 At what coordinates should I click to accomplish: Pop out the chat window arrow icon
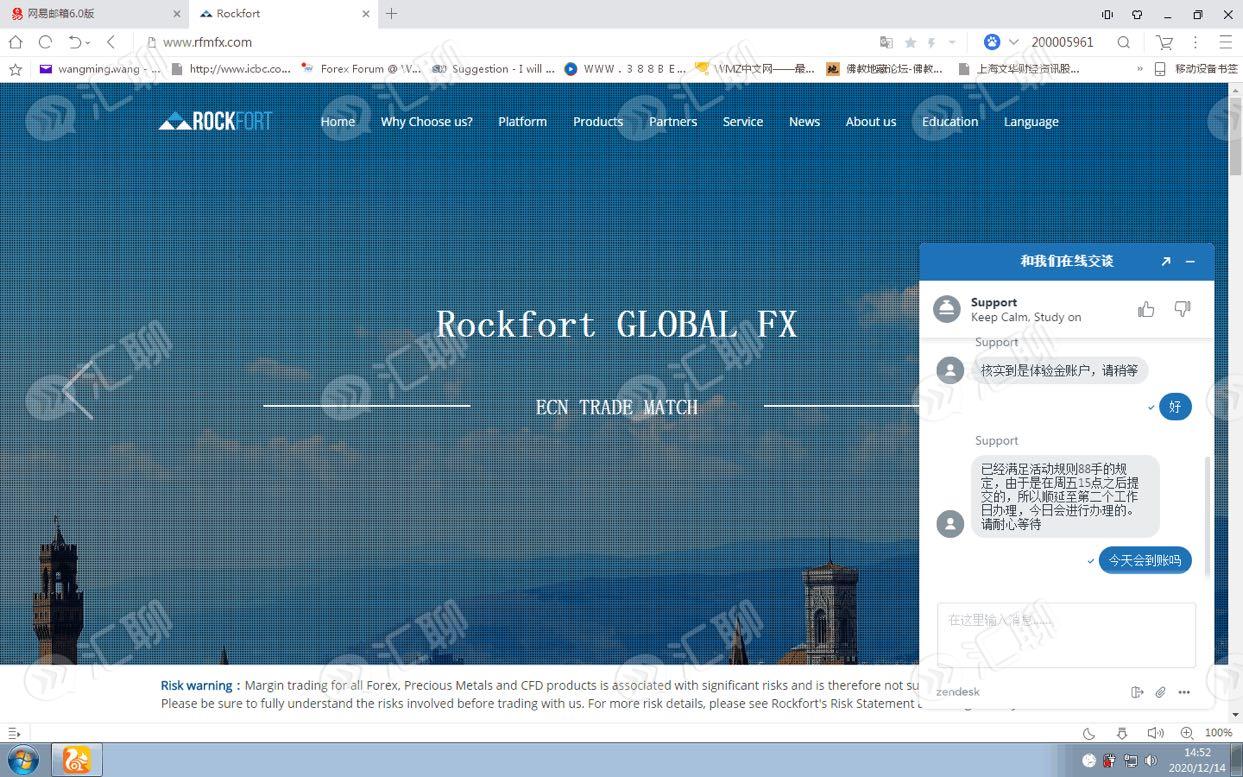tap(1165, 261)
